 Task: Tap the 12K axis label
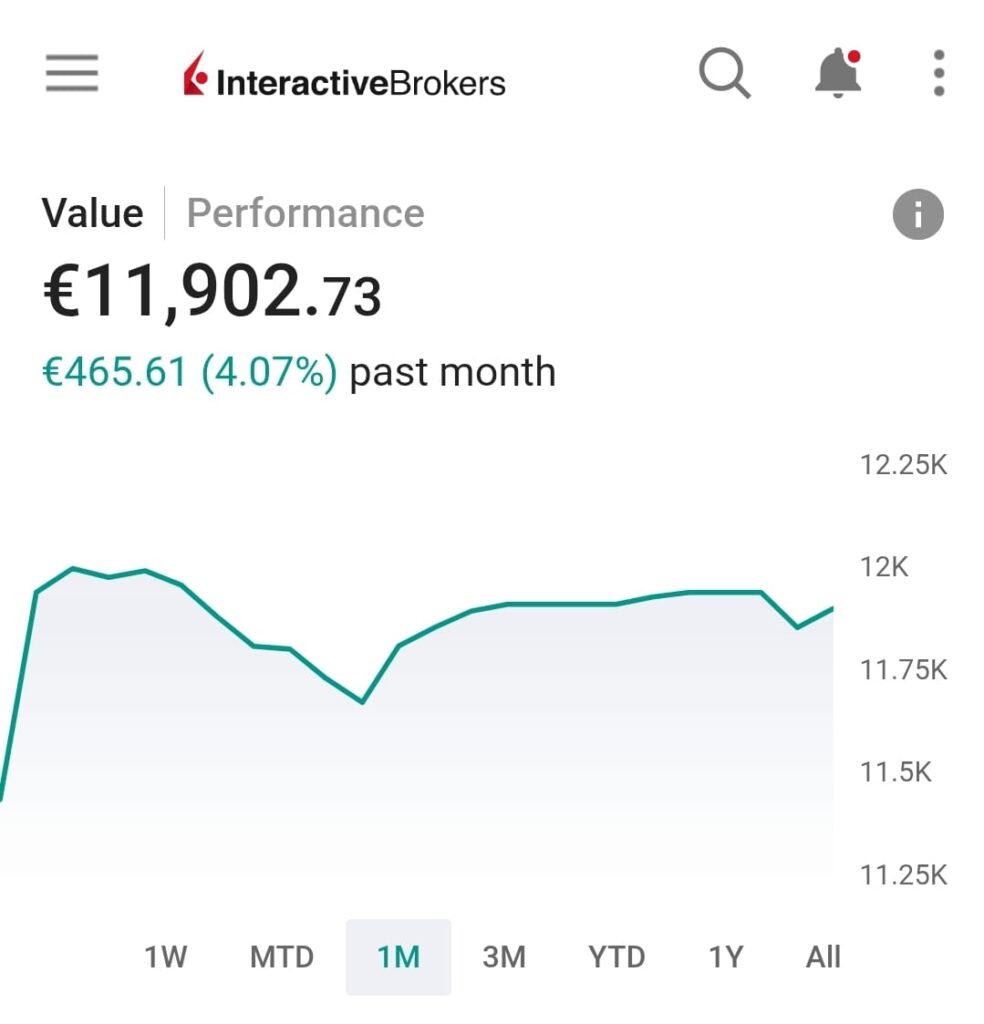pyautogui.click(x=884, y=567)
